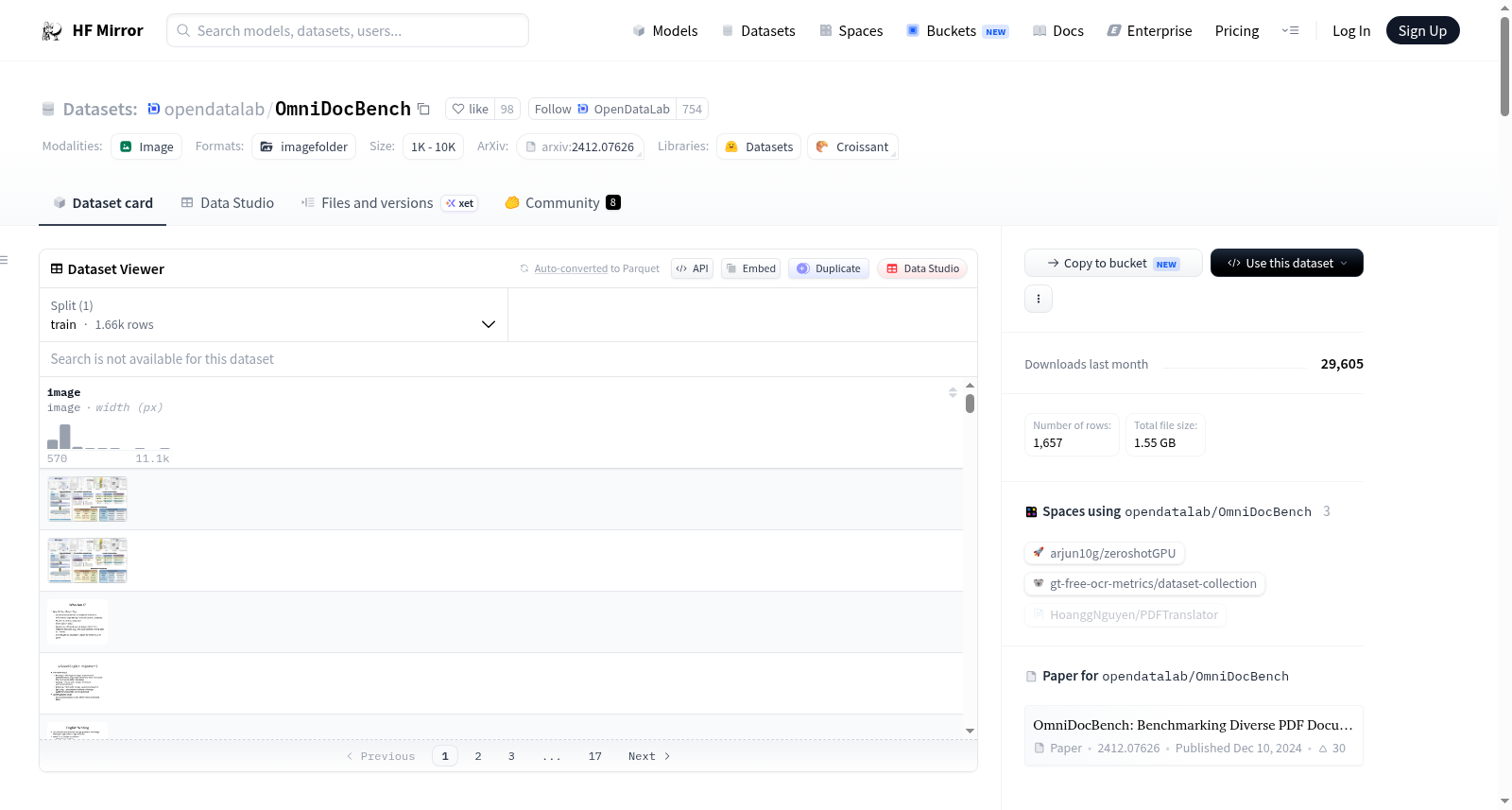The height and width of the screenshot is (810, 1512).
Task: Open the Pricing page link
Action: point(1237,31)
